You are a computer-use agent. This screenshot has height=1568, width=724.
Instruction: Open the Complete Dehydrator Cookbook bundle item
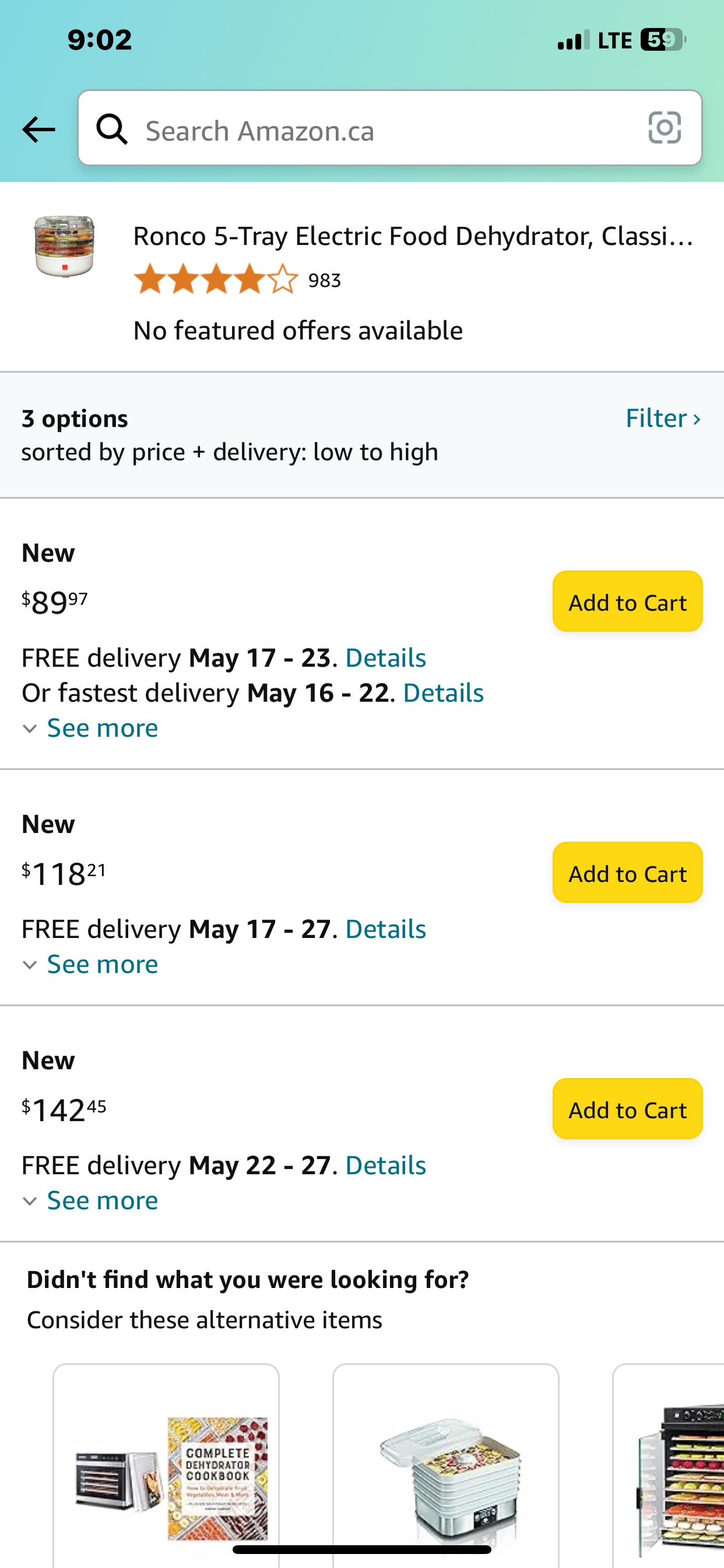point(166,1473)
